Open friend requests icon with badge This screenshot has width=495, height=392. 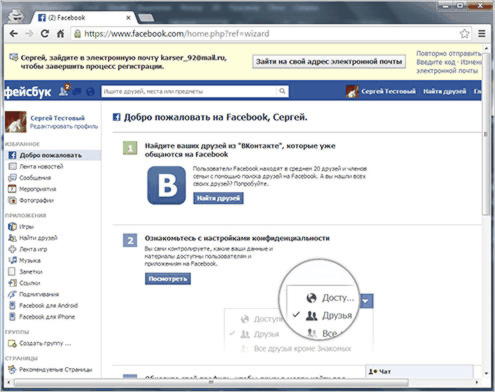pos(64,91)
